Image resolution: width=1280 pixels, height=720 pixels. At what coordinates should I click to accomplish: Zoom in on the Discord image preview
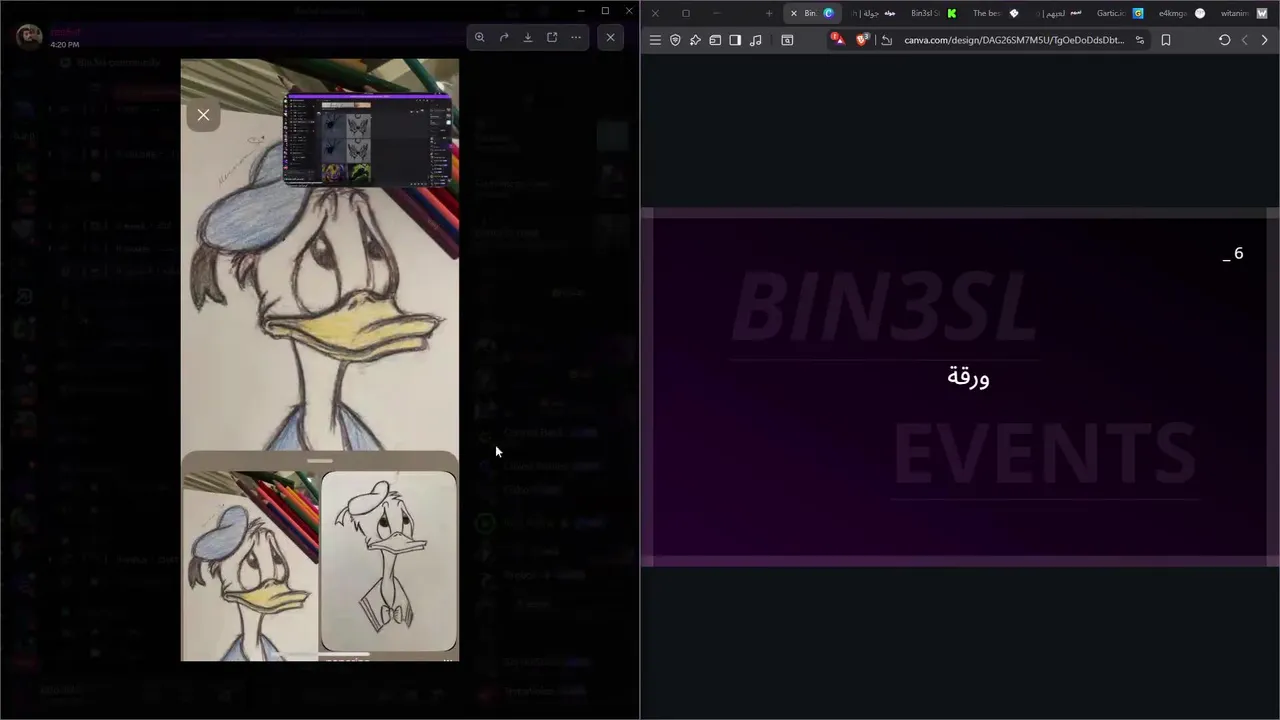[480, 37]
